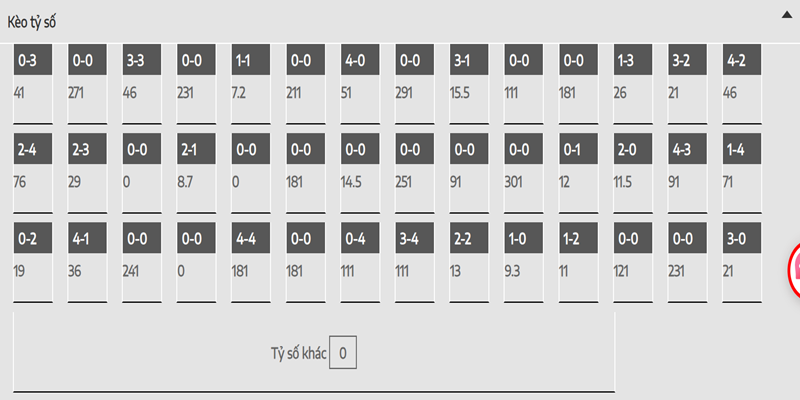Screen dimensions: 800x400
Task: Select the 2-4 score with odds 76
Action: pos(33,173)
